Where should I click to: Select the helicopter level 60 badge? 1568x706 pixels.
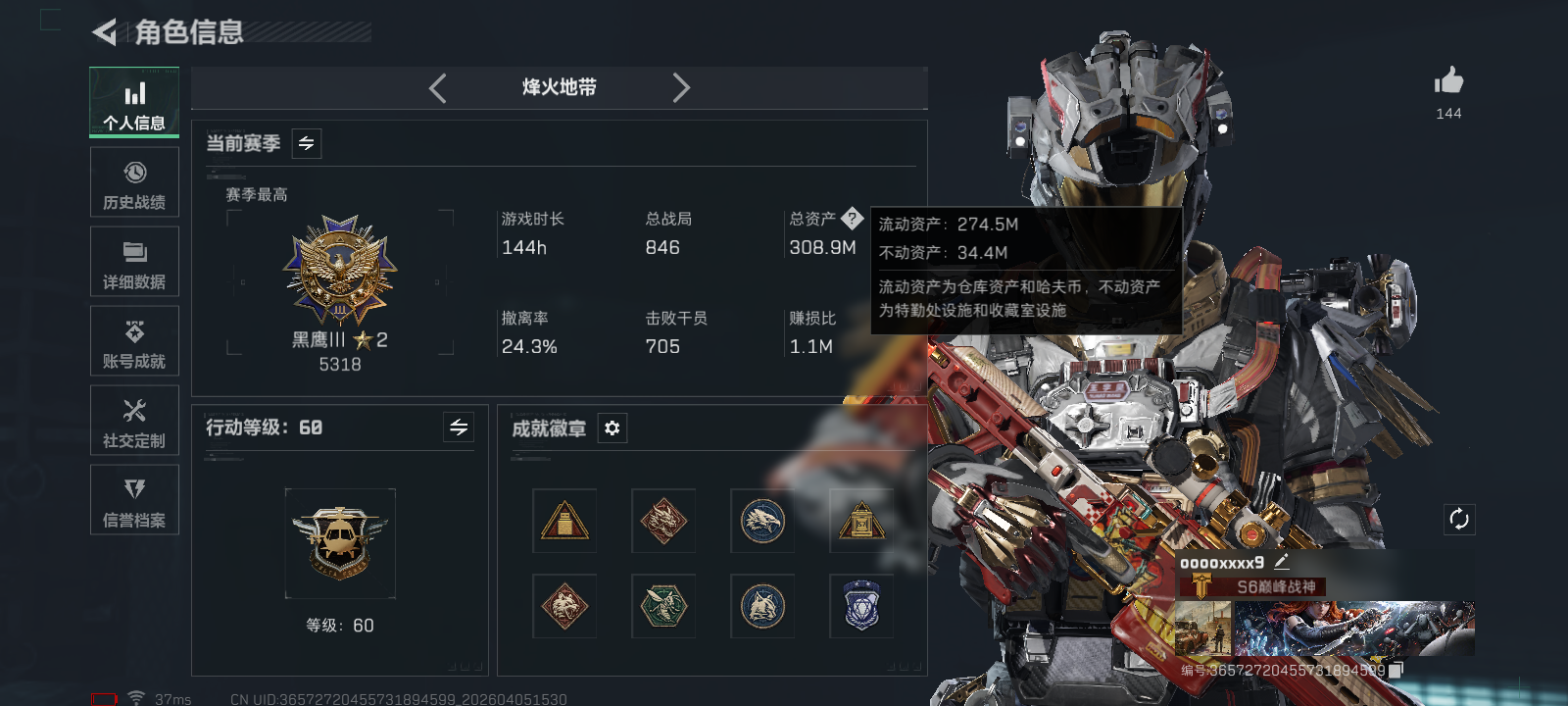click(340, 543)
